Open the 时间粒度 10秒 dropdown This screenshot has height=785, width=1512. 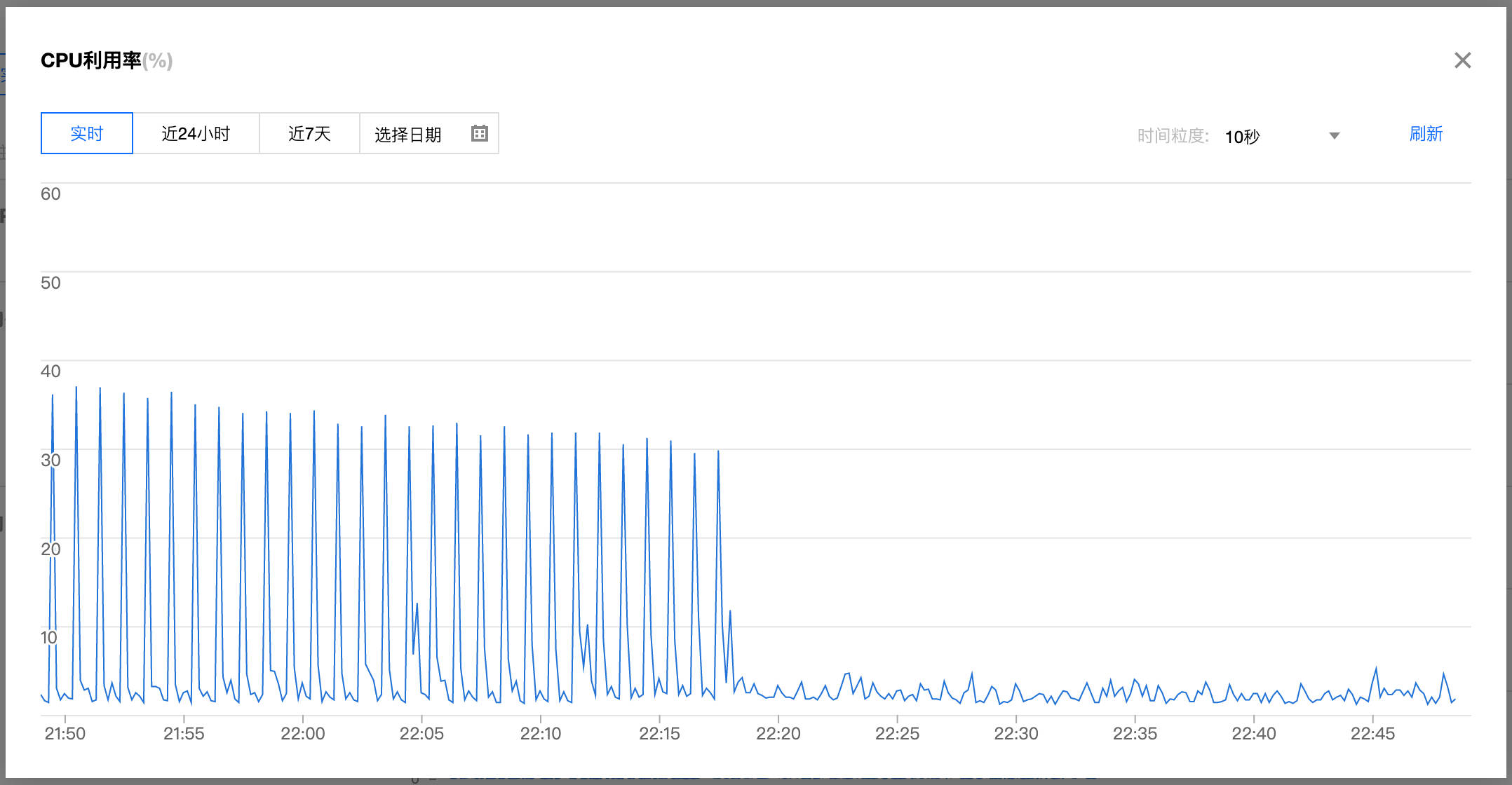tap(1282, 136)
